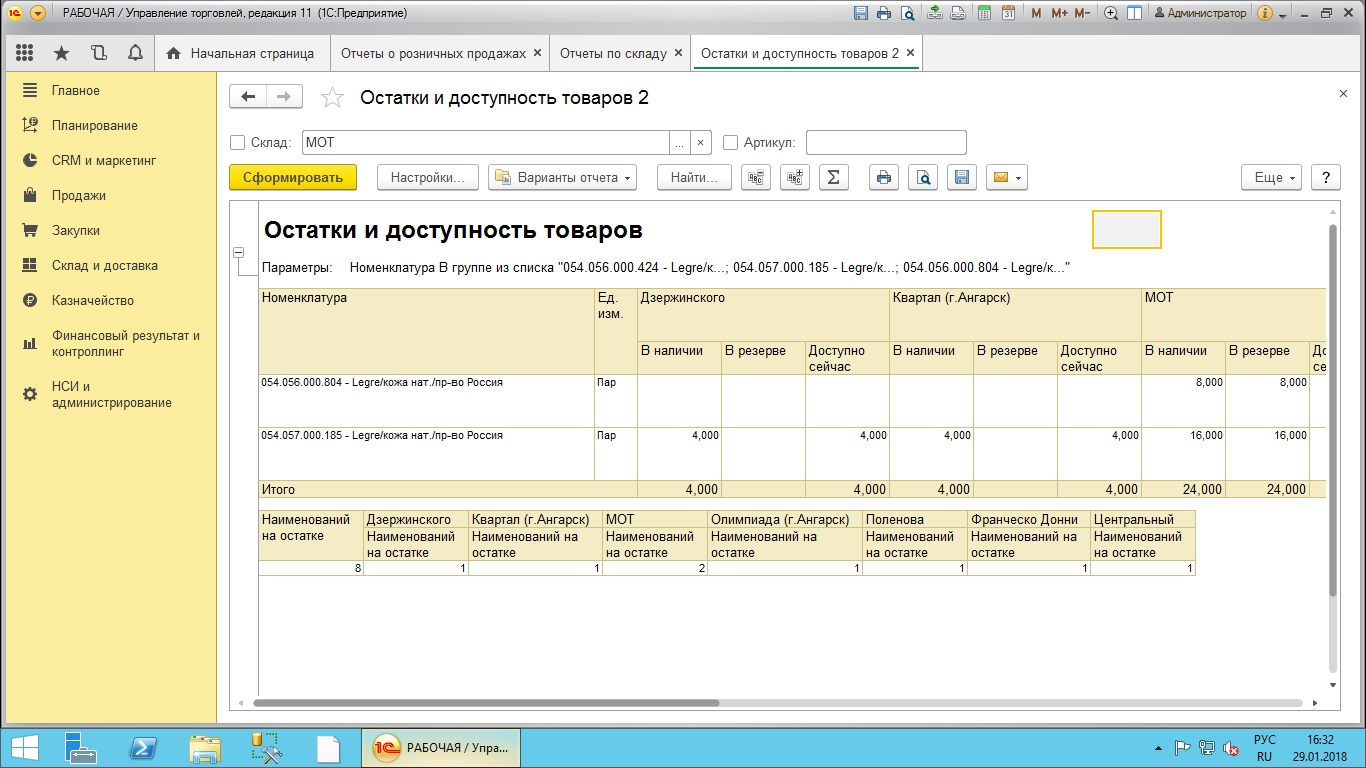Image resolution: width=1366 pixels, height=768 pixels.
Task: Collapse the report parameters group
Action: (x=239, y=253)
